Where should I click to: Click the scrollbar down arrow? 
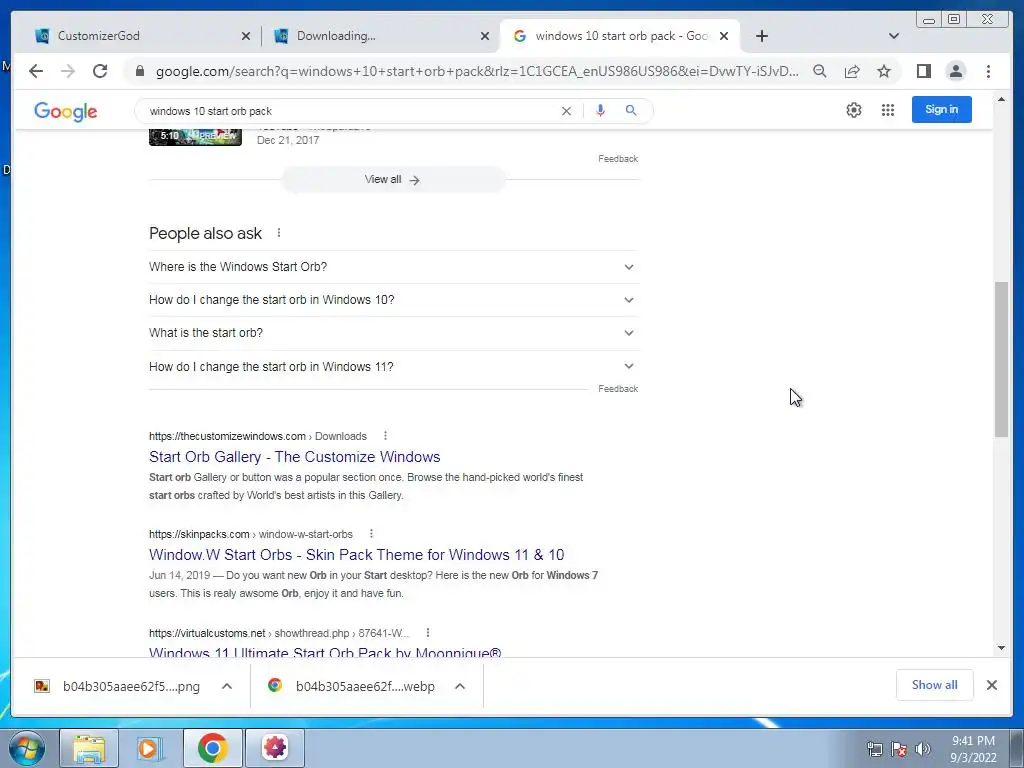[1002, 648]
